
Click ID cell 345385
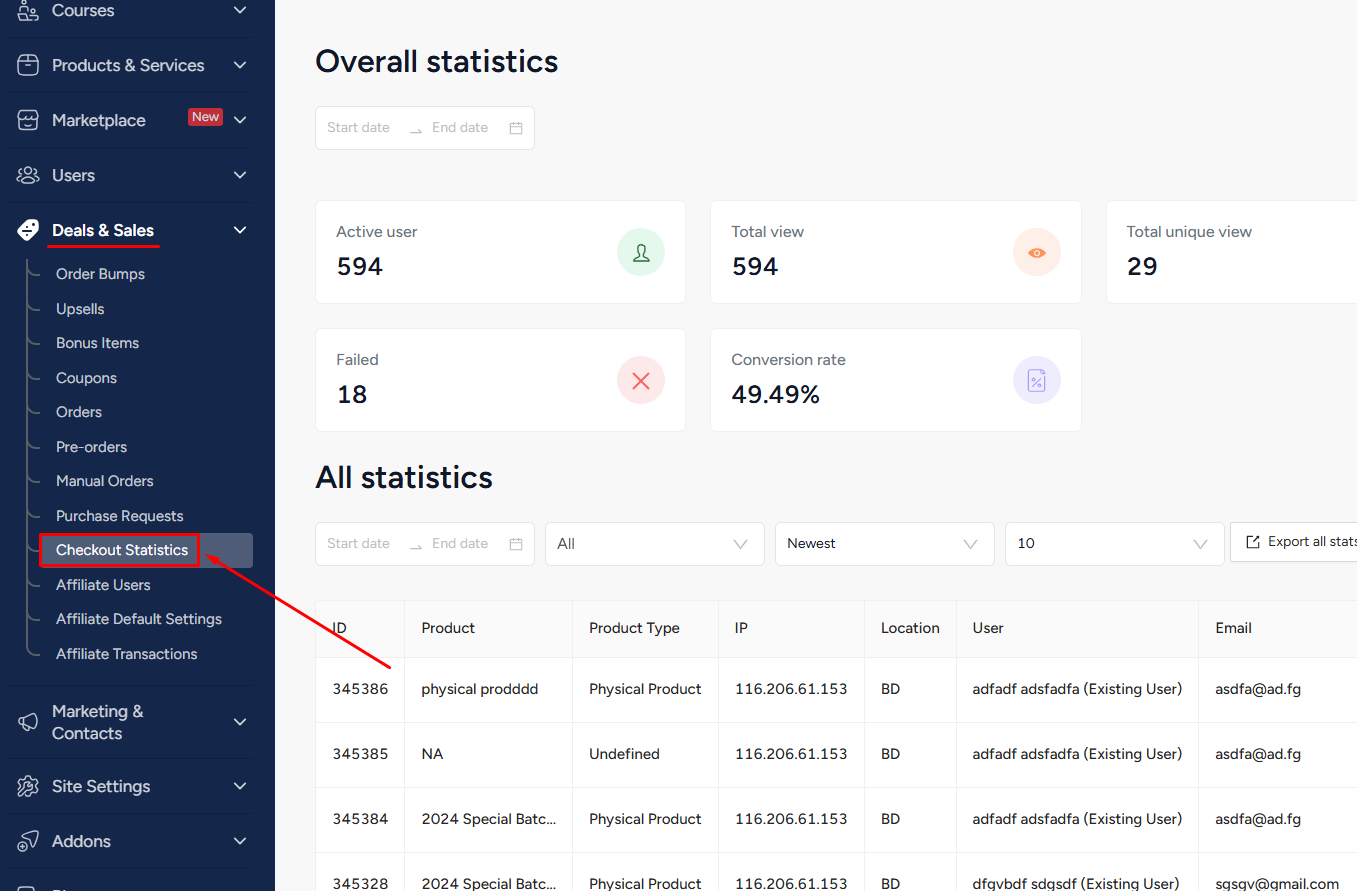point(360,754)
